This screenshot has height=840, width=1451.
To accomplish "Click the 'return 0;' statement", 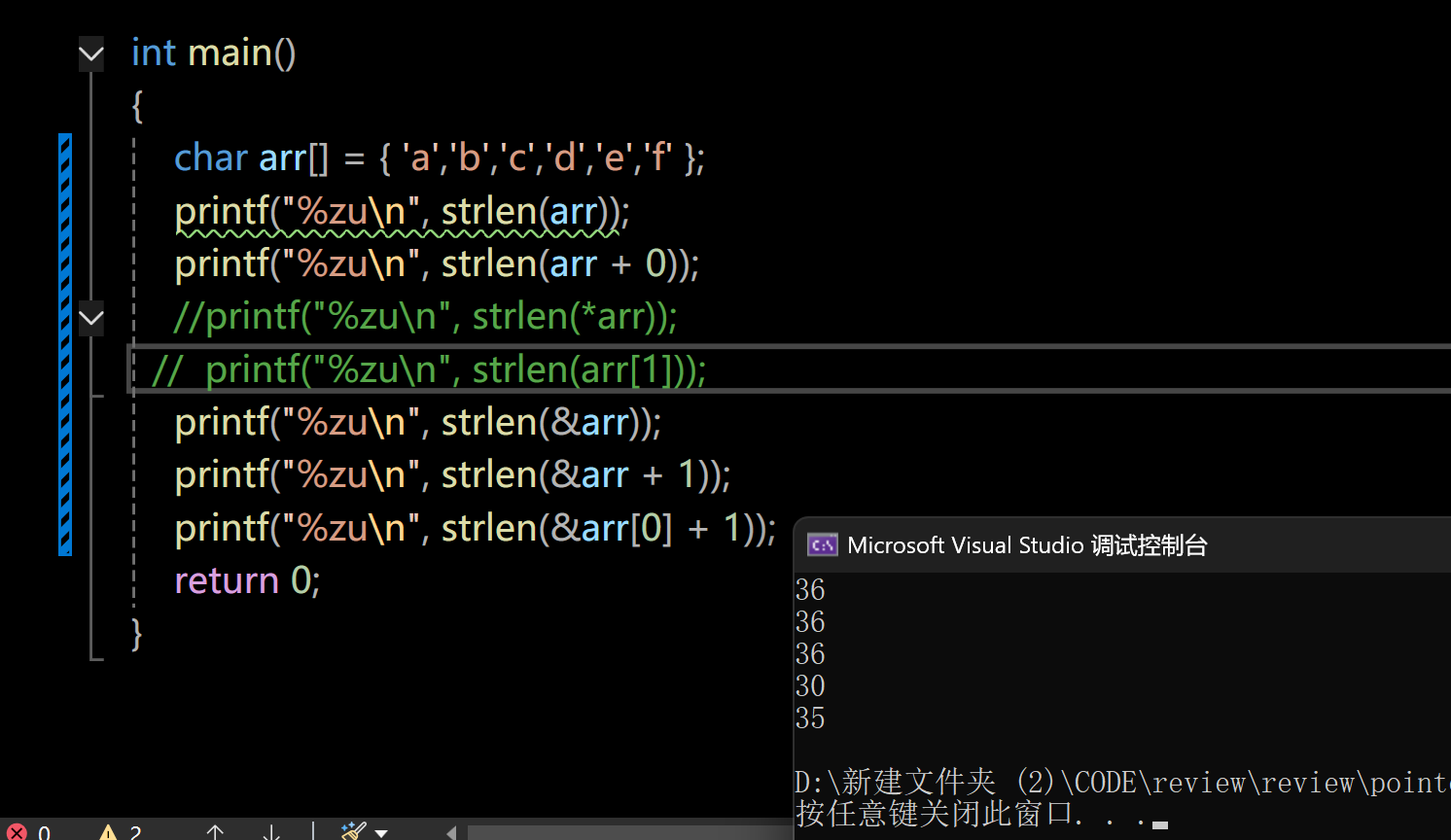I will [247, 580].
